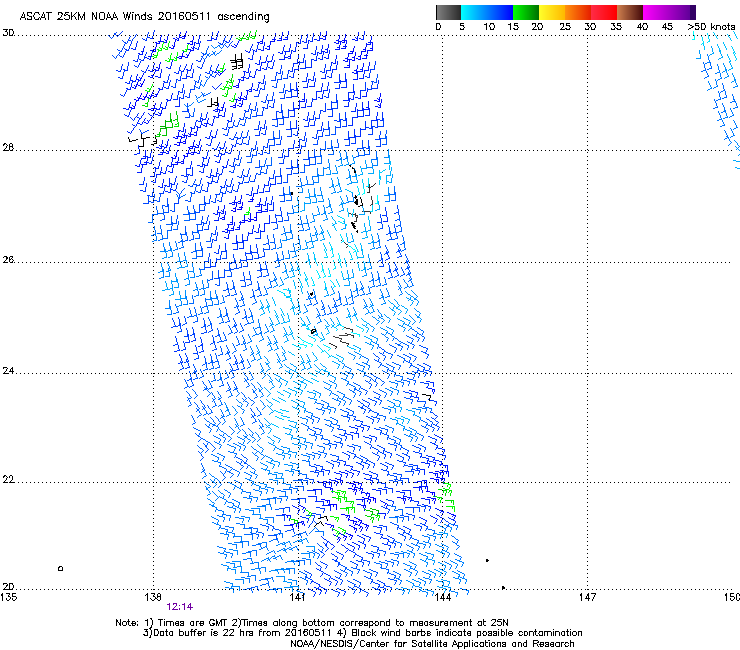Click the small island outline near 136E 20.5N

[x=60, y=568]
